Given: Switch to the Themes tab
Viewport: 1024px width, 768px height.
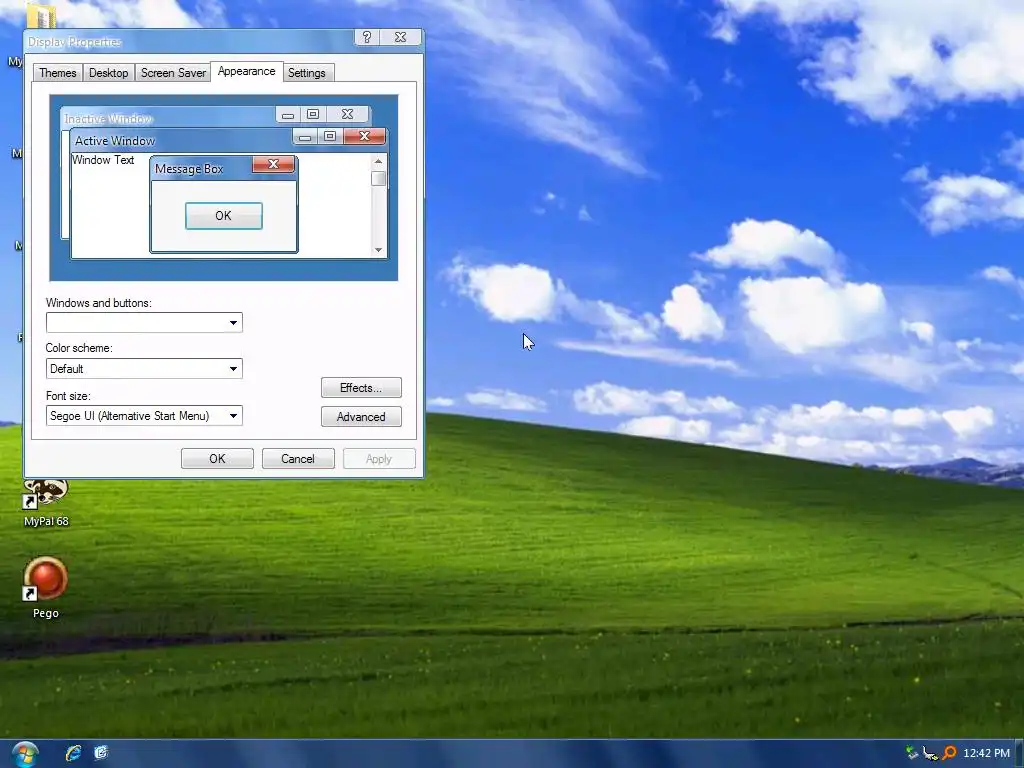Looking at the screenshot, I should pos(57,72).
